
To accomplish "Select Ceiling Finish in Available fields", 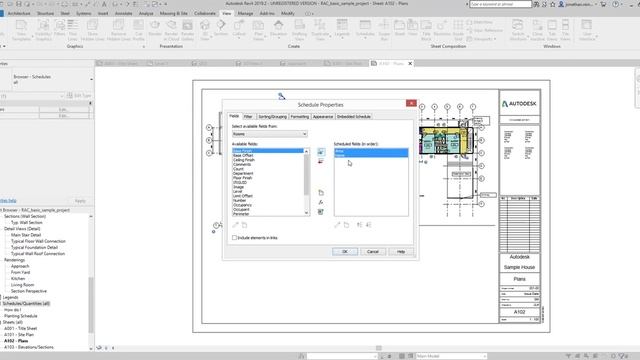I will [x=244, y=160].
